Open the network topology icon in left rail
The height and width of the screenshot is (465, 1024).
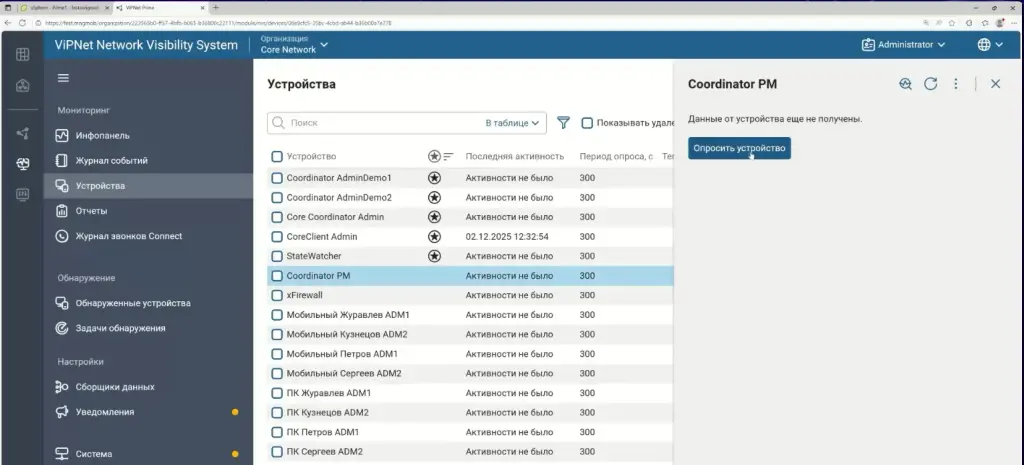pos(23,85)
